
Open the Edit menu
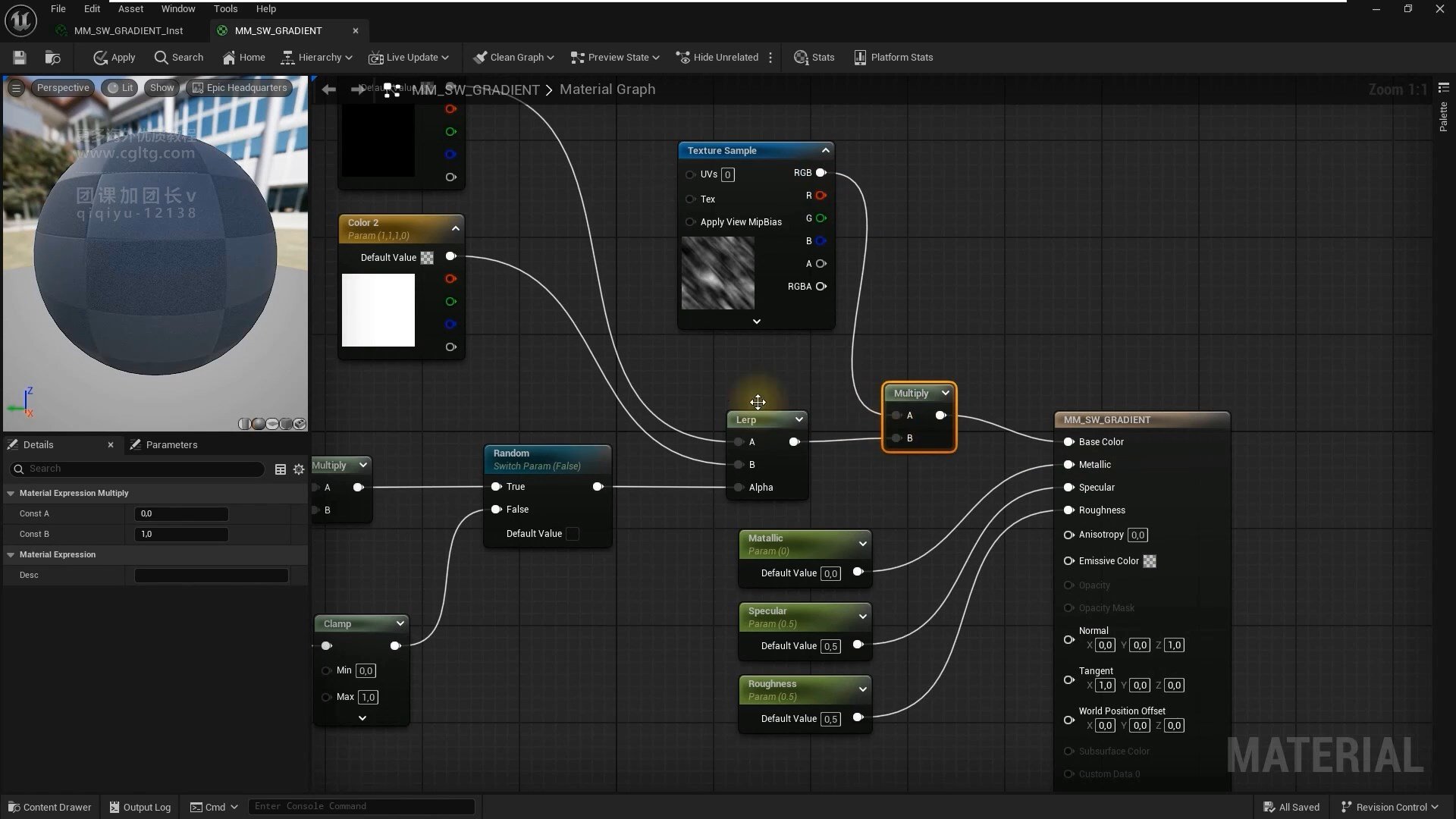pyautogui.click(x=92, y=9)
